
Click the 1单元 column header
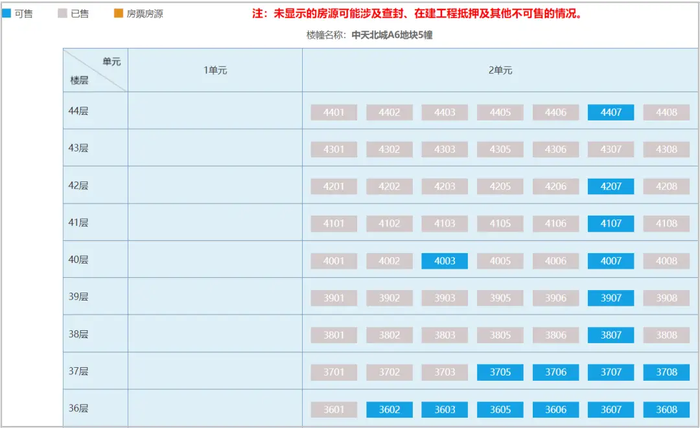point(215,70)
